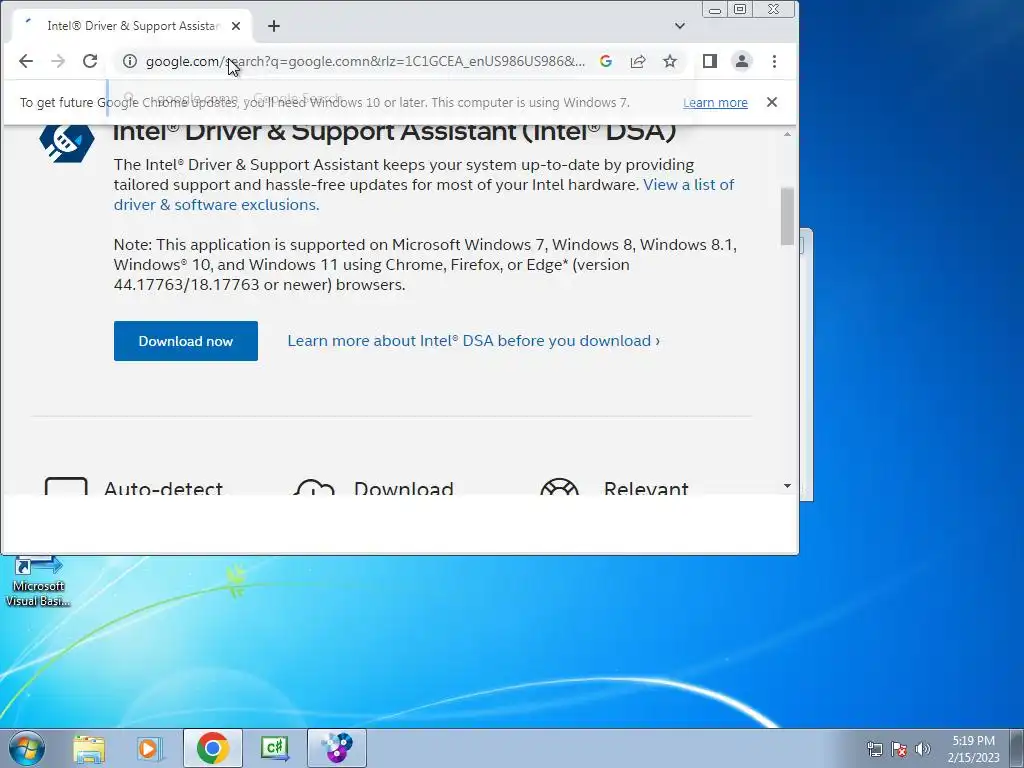
Task: Click the scrollbar up arrow
Action: 787,134
